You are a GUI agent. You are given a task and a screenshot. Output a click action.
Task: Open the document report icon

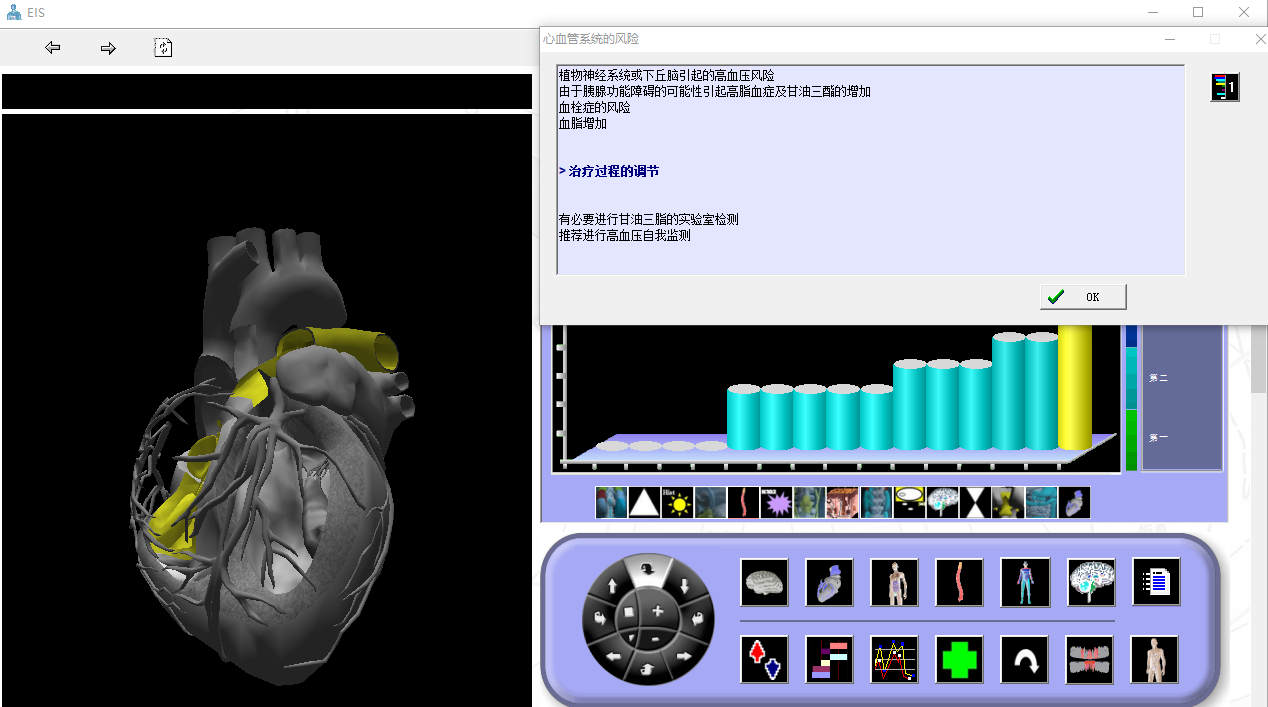[1155, 582]
